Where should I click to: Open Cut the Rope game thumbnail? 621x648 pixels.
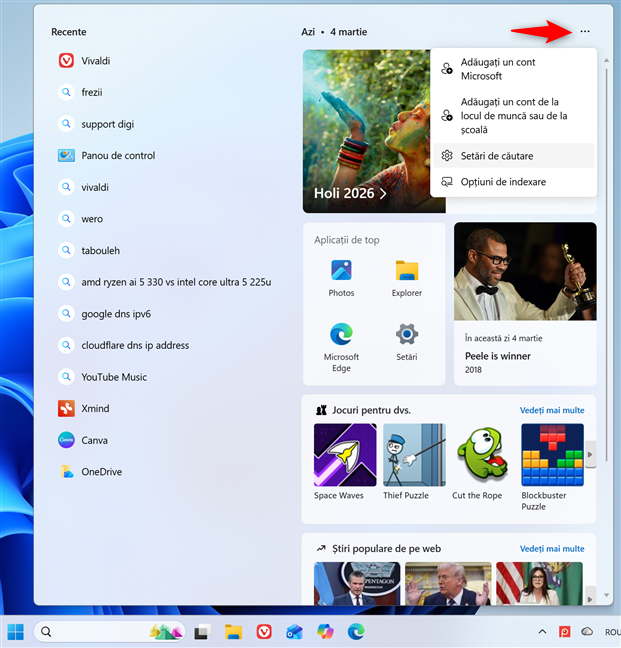477,461
